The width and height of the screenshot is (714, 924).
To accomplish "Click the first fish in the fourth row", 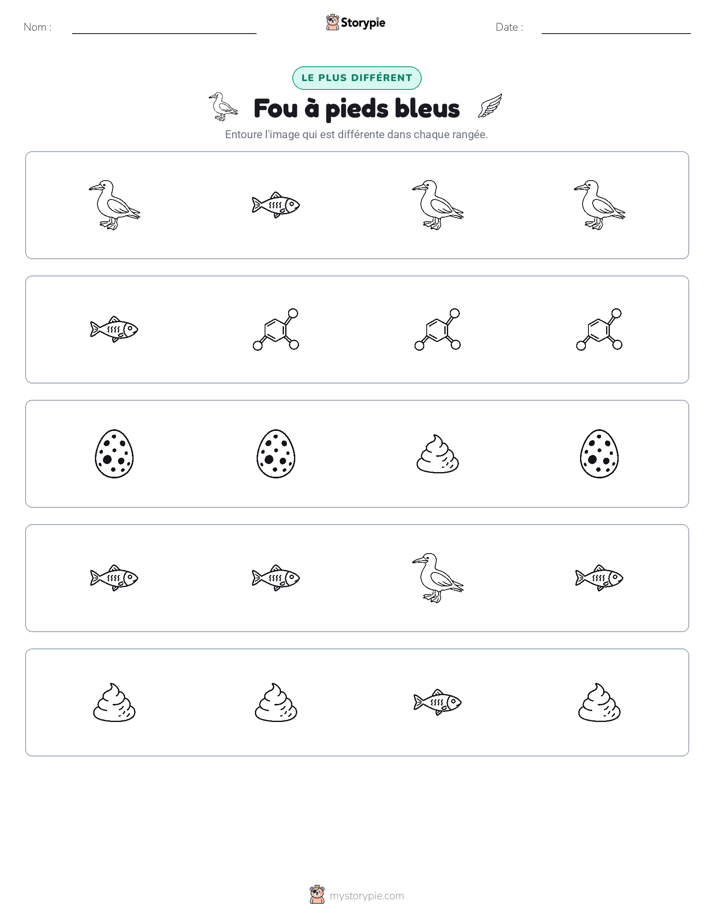I will (x=114, y=578).
